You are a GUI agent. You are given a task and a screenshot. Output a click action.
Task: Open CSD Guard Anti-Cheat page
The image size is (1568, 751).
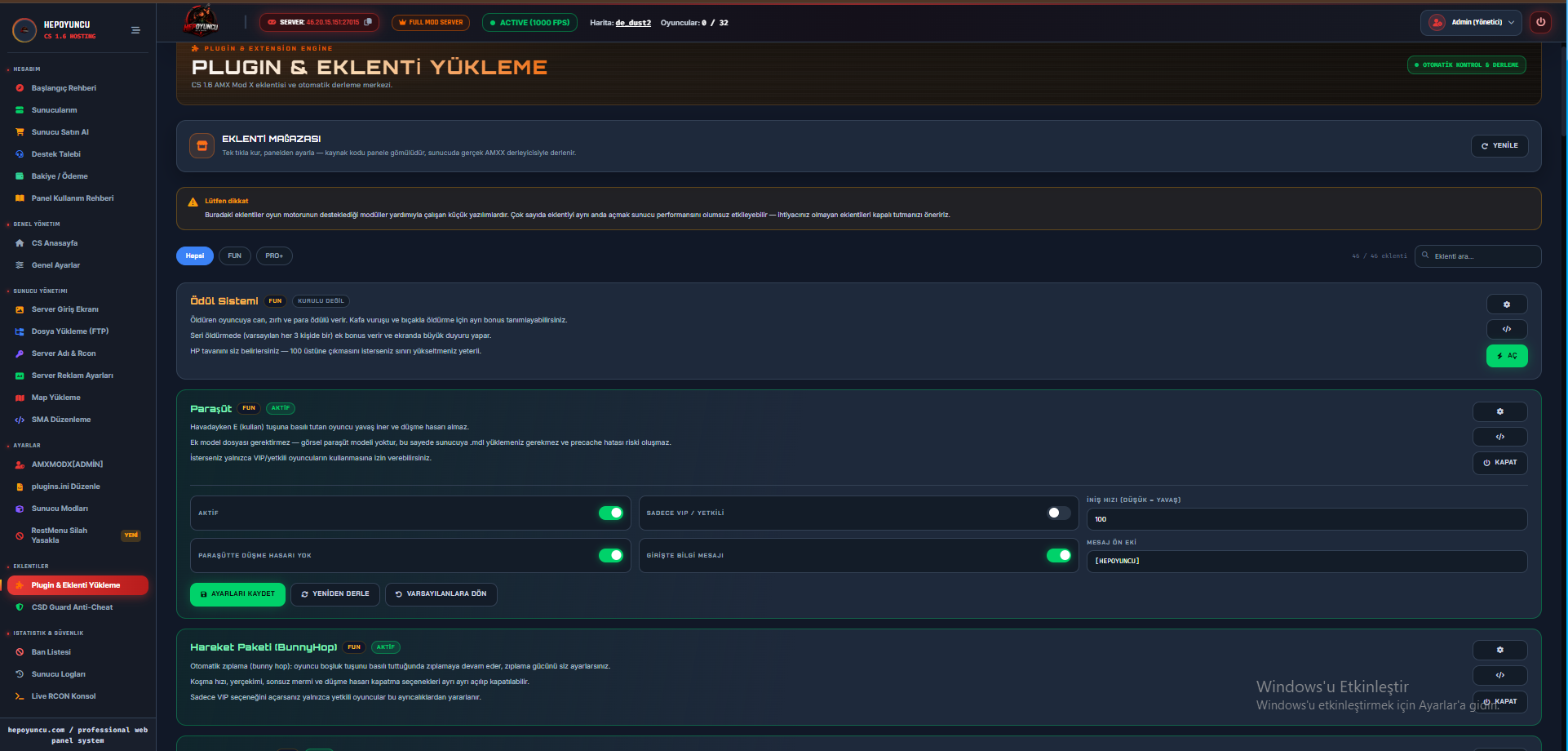tap(72, 607)
